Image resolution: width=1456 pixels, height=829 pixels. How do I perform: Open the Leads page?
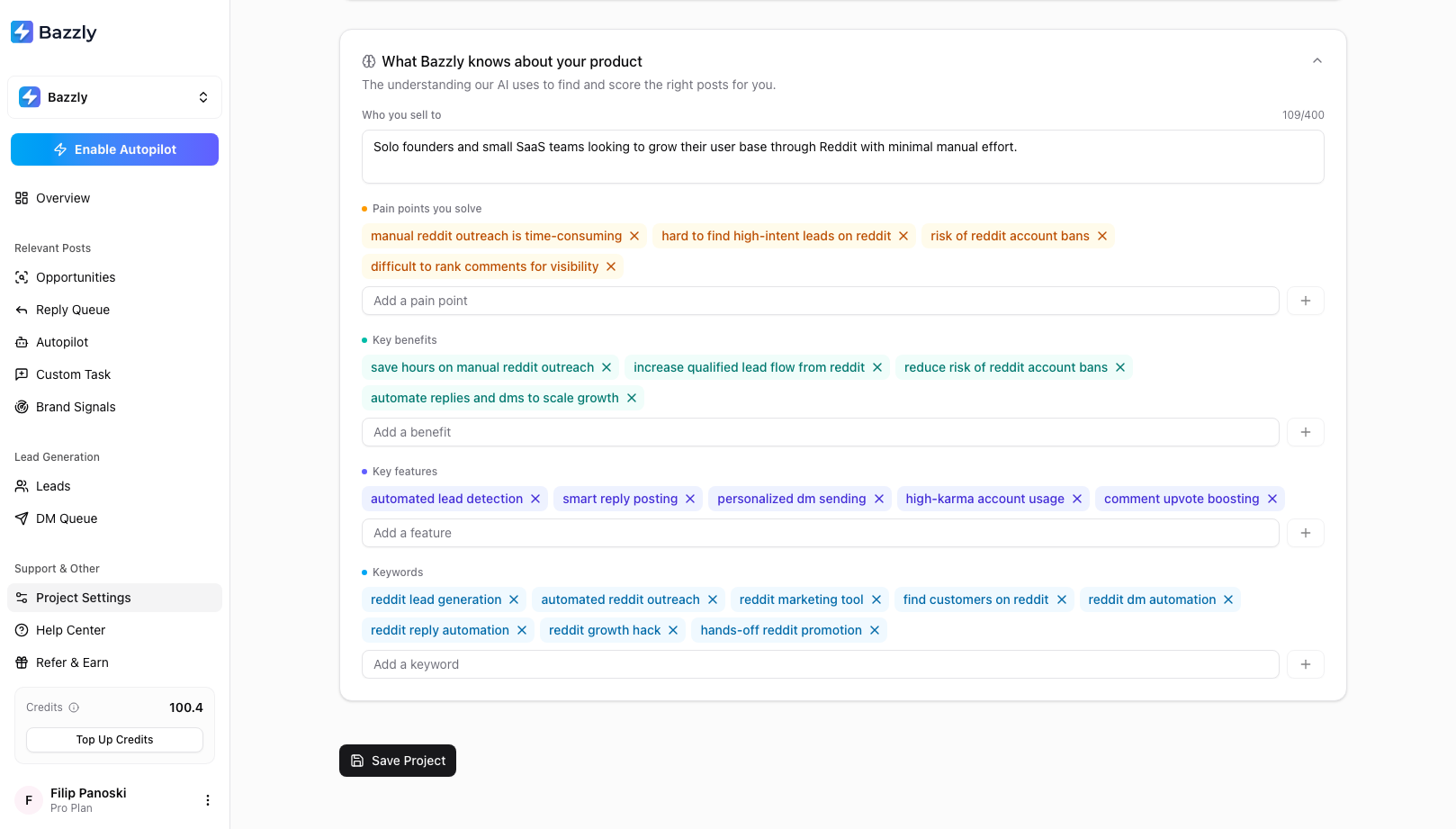[x=114, y=486]
